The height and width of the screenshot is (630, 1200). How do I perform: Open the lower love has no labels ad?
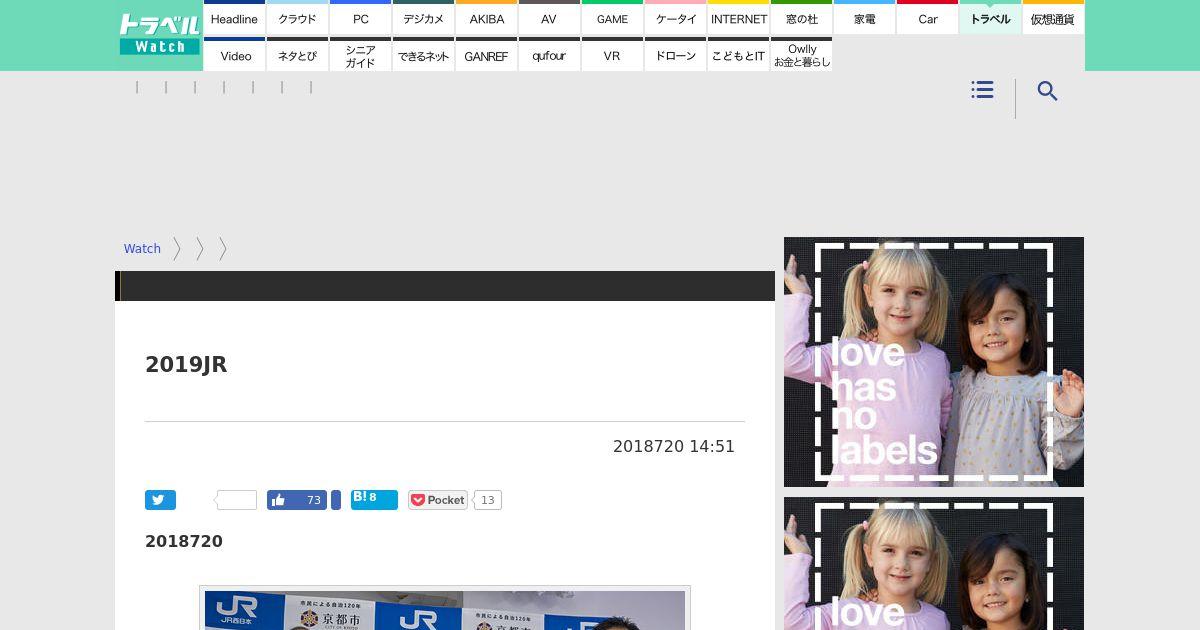click(934, 564)
